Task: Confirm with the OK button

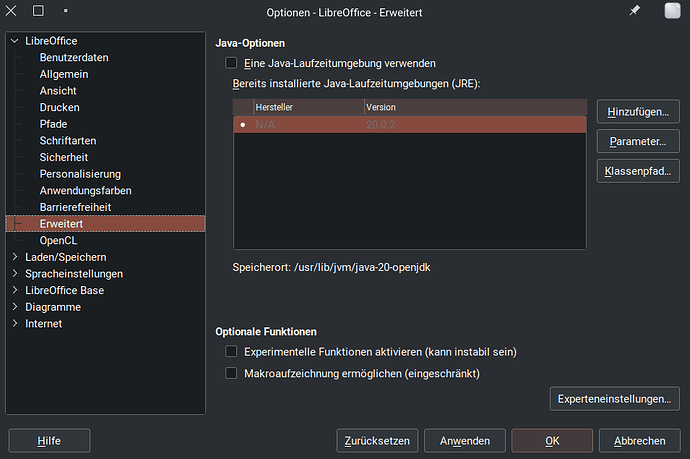Action: point(552,441)
